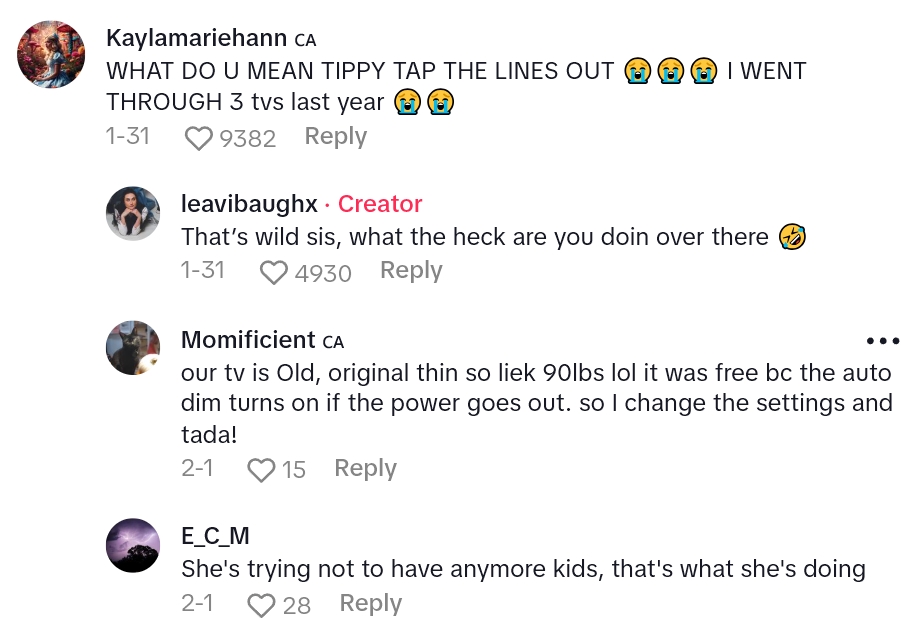Reply to leavibaughx's comment

pyautogui.click(x=410, y=271)
